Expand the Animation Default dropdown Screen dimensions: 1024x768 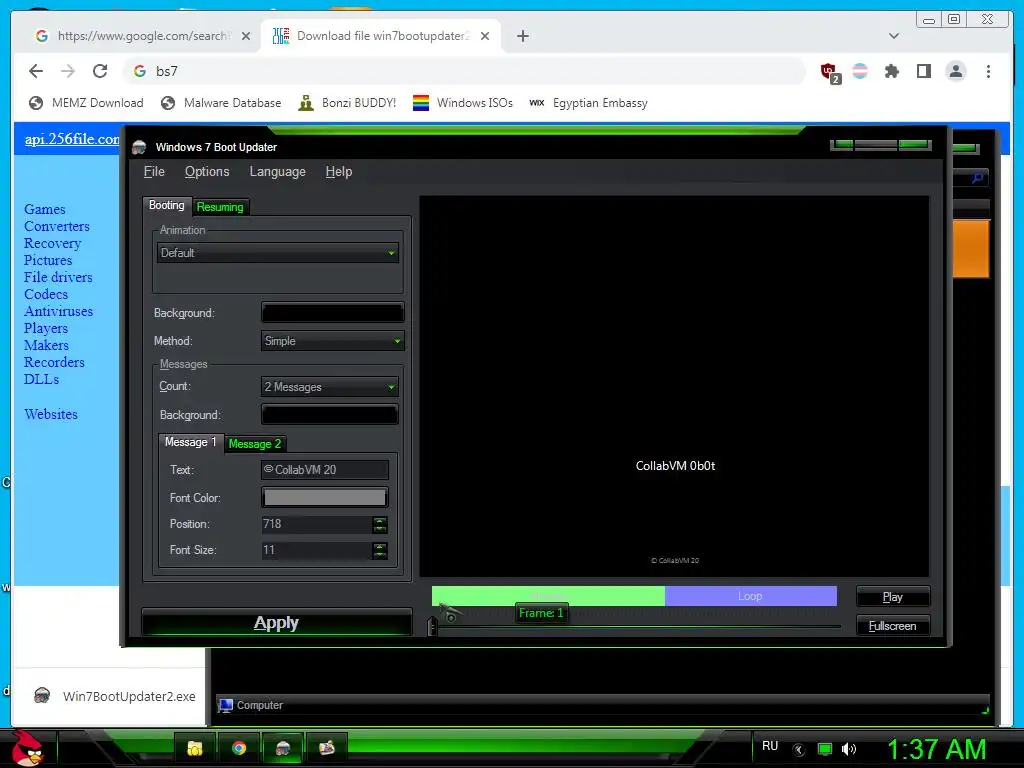coord(278,253)
